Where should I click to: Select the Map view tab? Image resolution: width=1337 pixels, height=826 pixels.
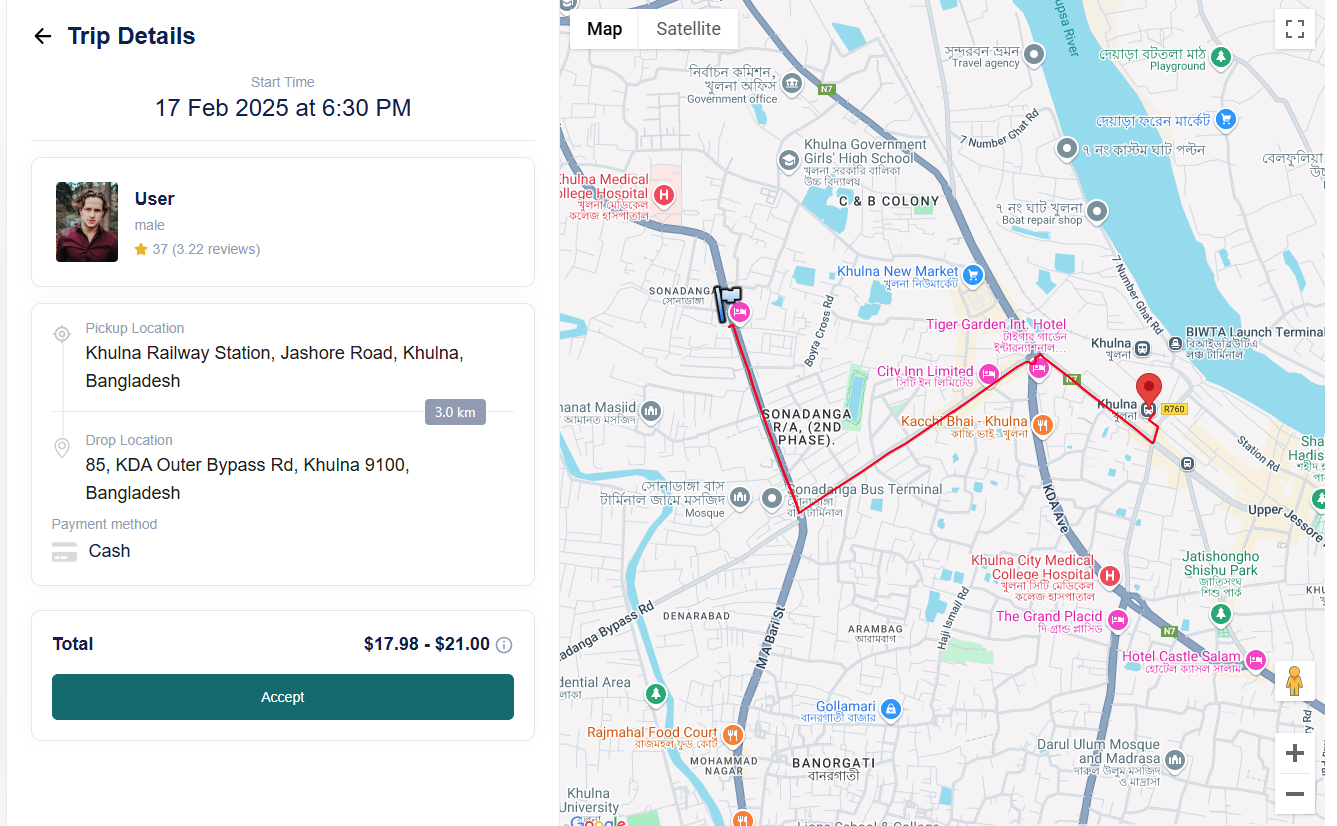click(604, 29)
